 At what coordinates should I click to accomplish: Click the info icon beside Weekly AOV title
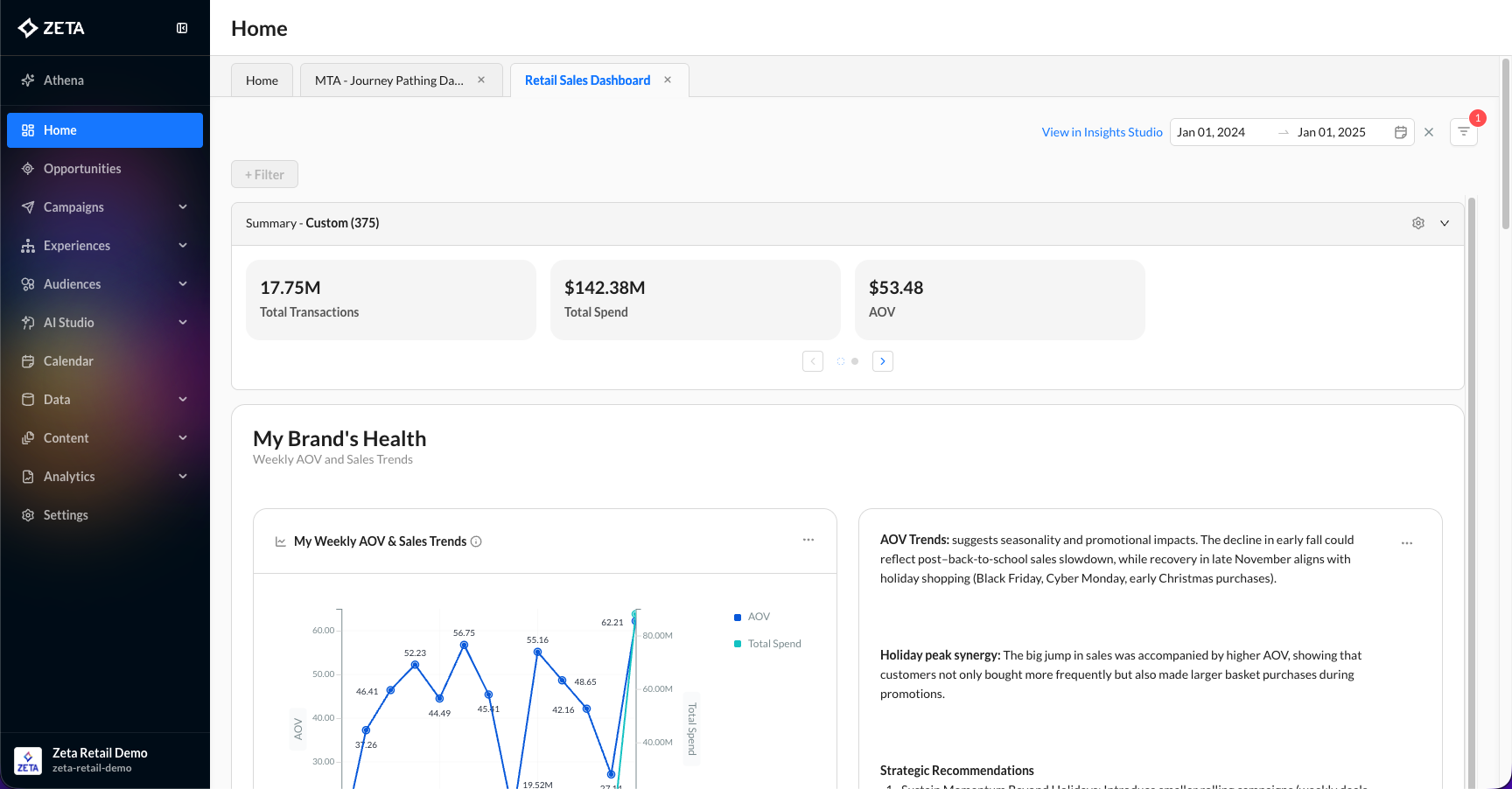[476, 541]
